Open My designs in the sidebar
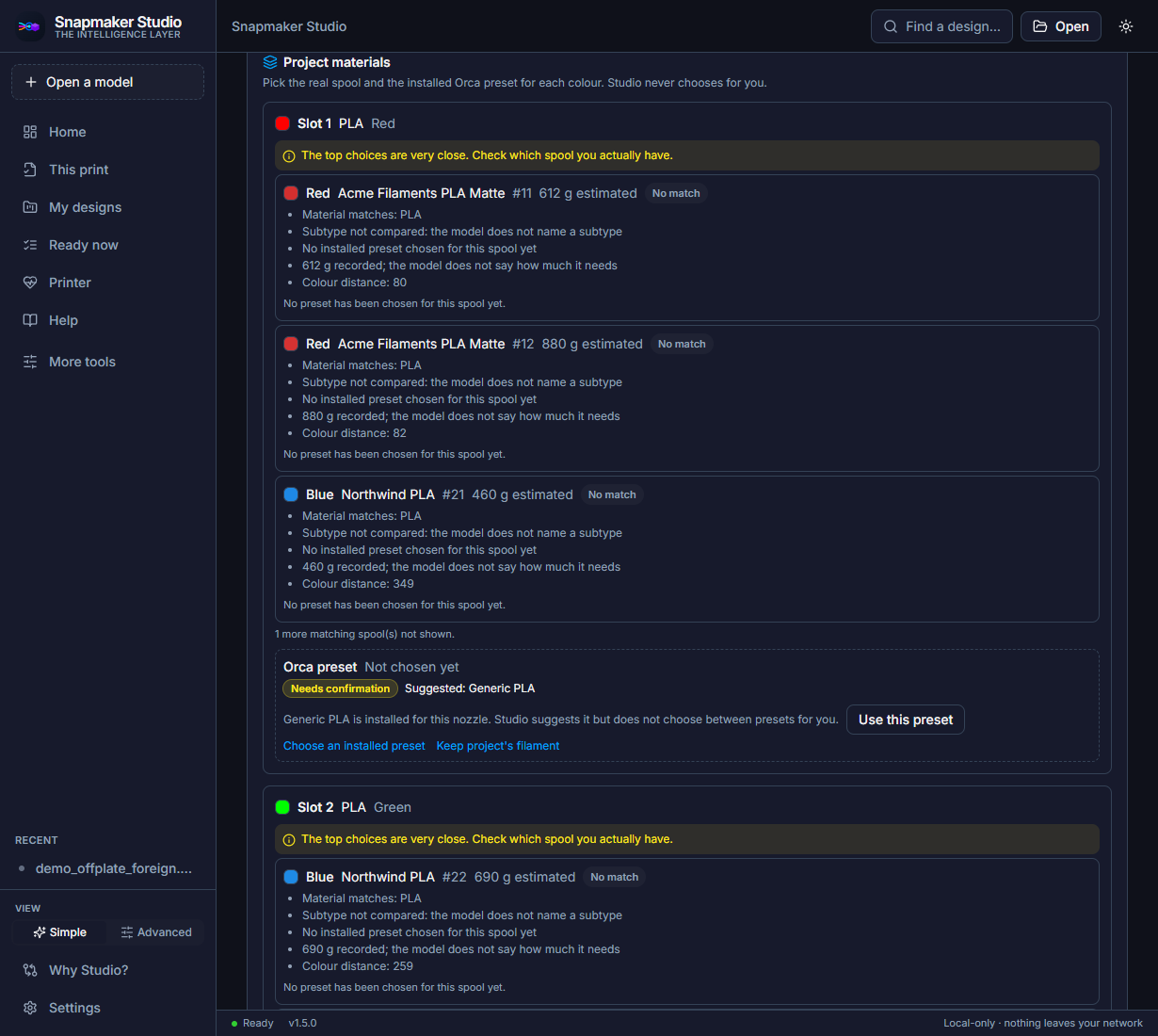 [107, 207]
